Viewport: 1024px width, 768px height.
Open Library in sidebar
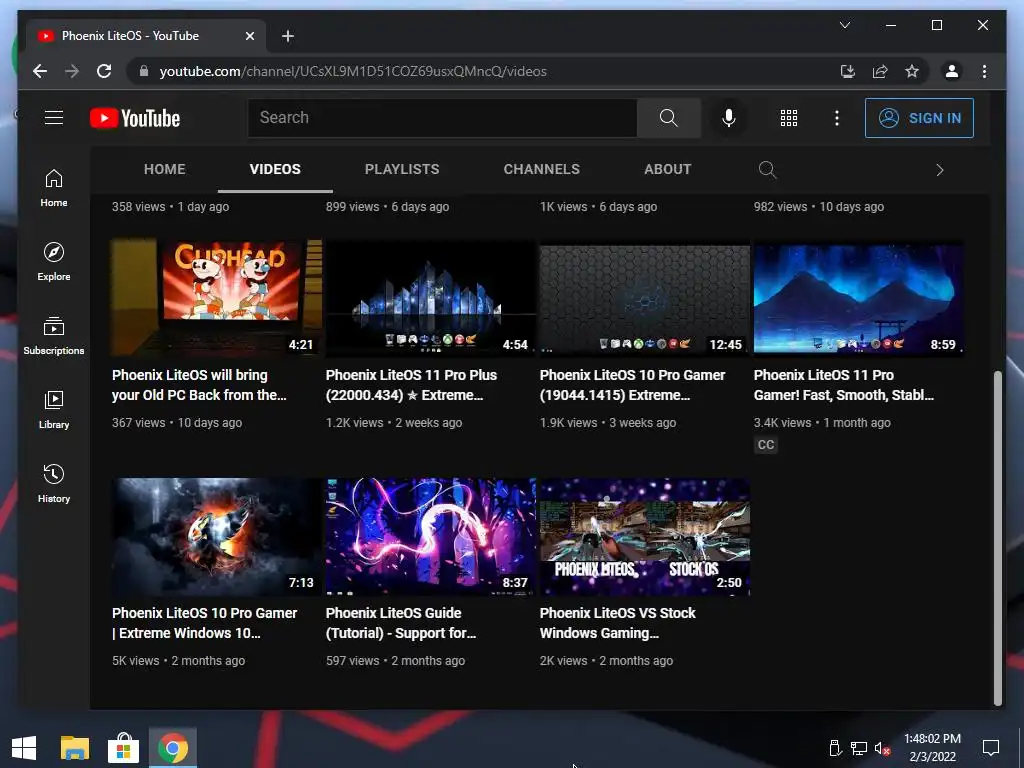tap(54, 409)
